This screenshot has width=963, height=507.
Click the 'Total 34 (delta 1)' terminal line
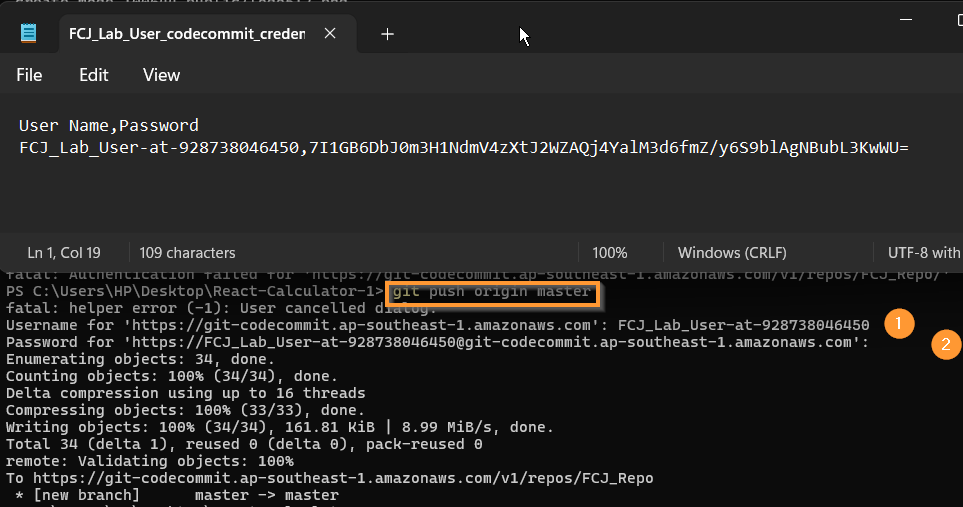[x=244, y=444]
